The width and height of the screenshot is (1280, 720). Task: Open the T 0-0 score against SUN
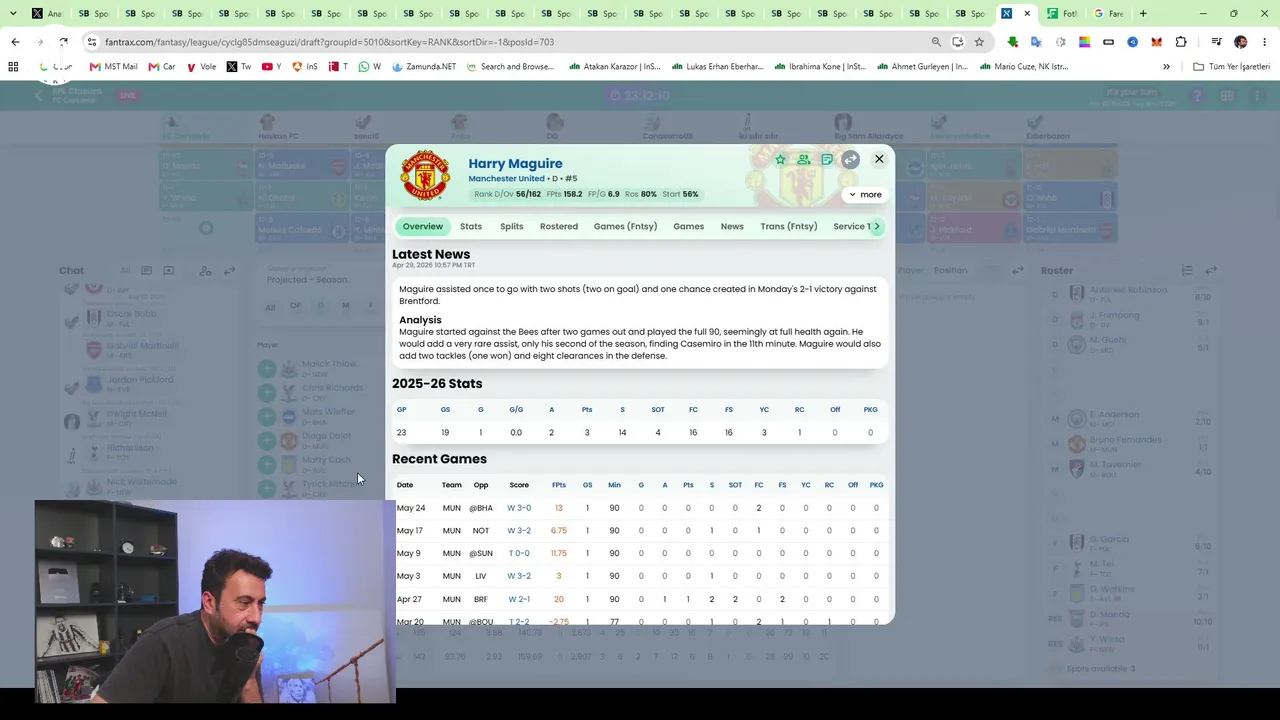(519, 553)
